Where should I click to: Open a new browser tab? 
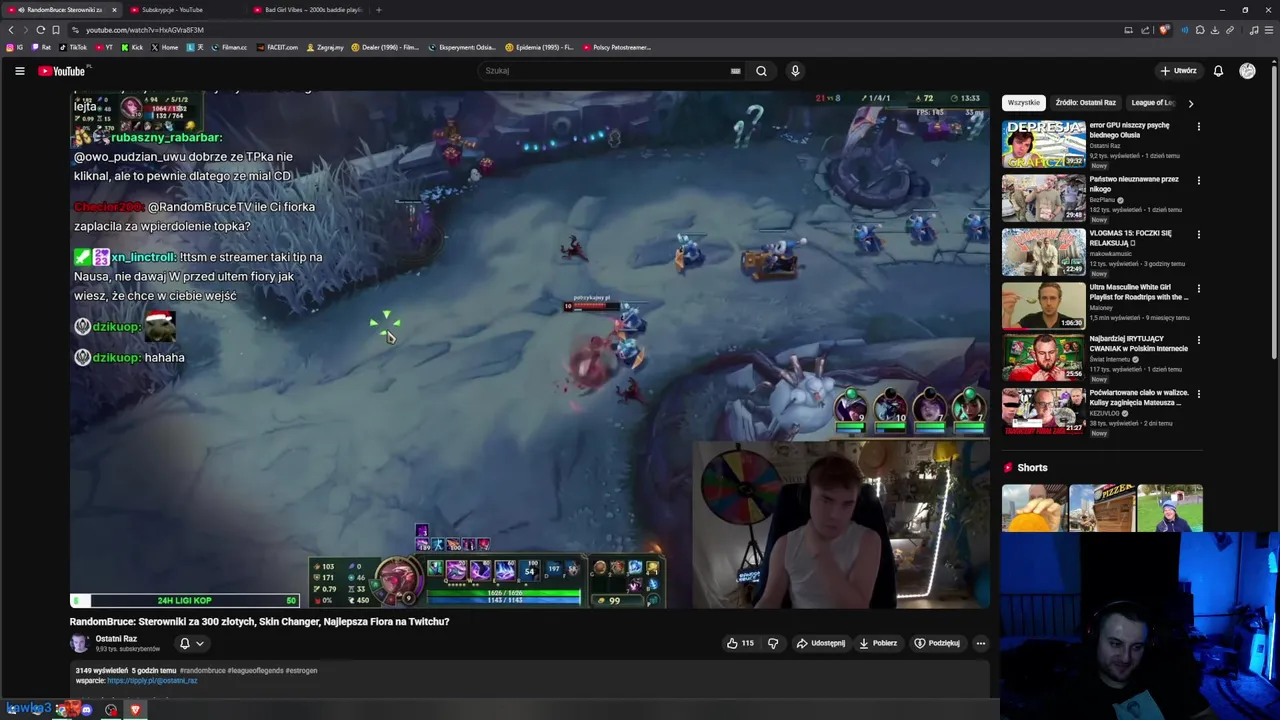pos(378,10)
